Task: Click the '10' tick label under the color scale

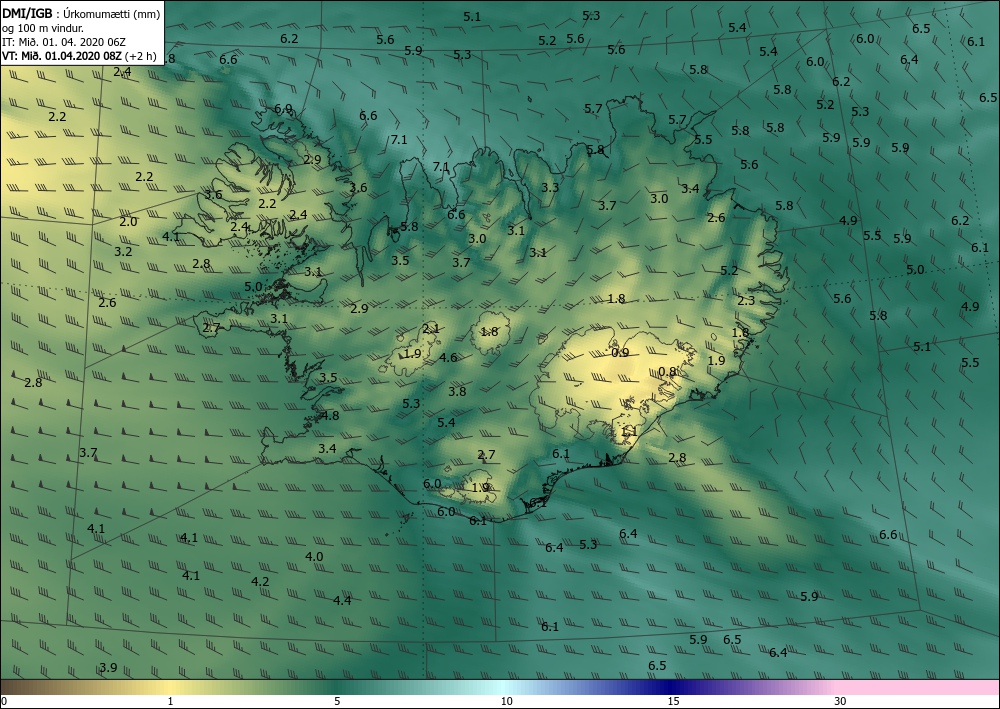Action: (506, 701)
